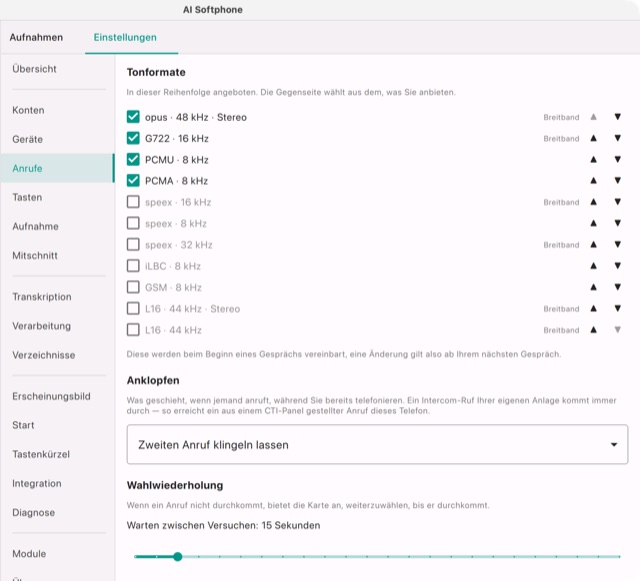Click the Breitband label of speex 32 kHz
The image size is (640, 581).
click(561, 245)
